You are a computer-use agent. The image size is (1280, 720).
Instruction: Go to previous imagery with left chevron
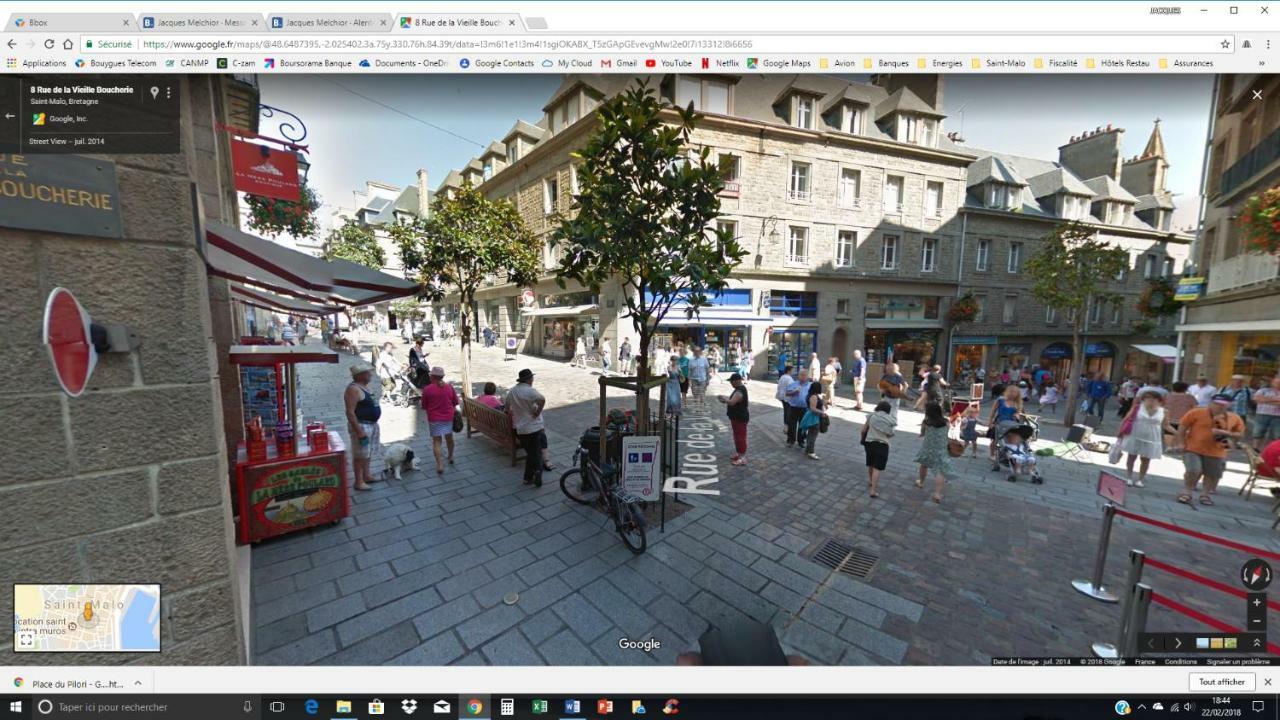(x=1153, y=643)
